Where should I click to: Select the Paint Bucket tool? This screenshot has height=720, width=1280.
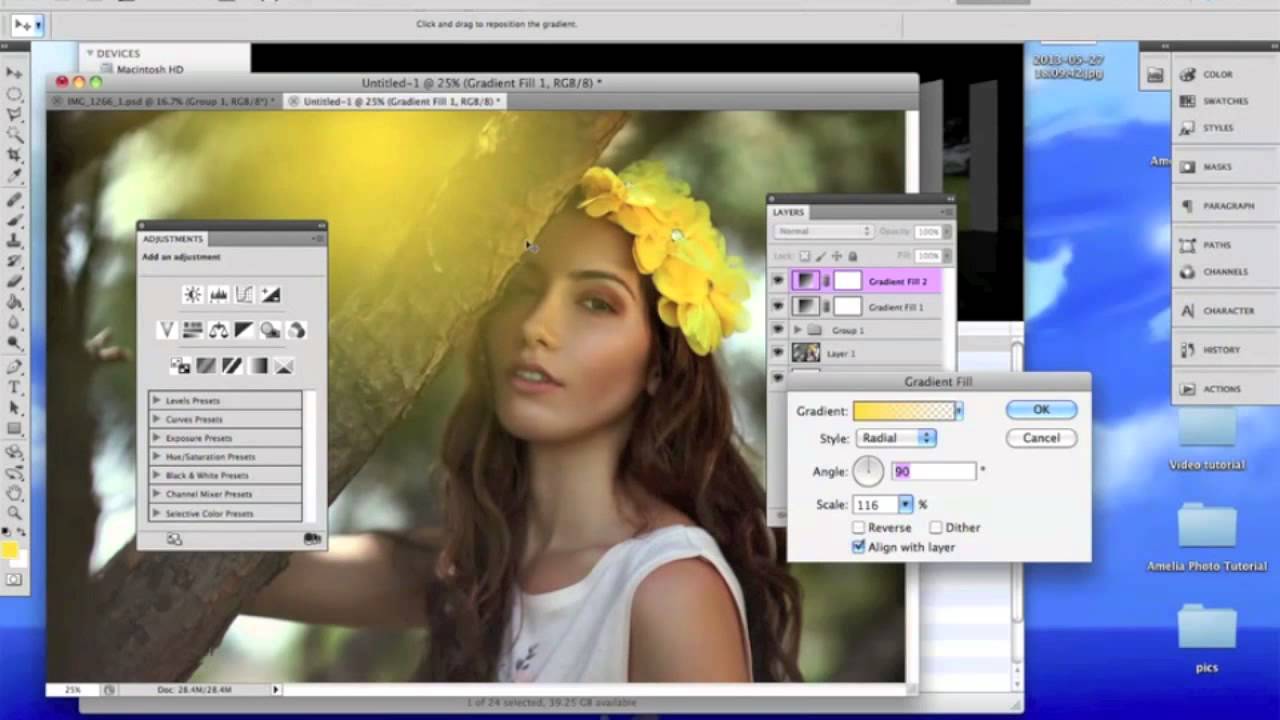[14, 301]
